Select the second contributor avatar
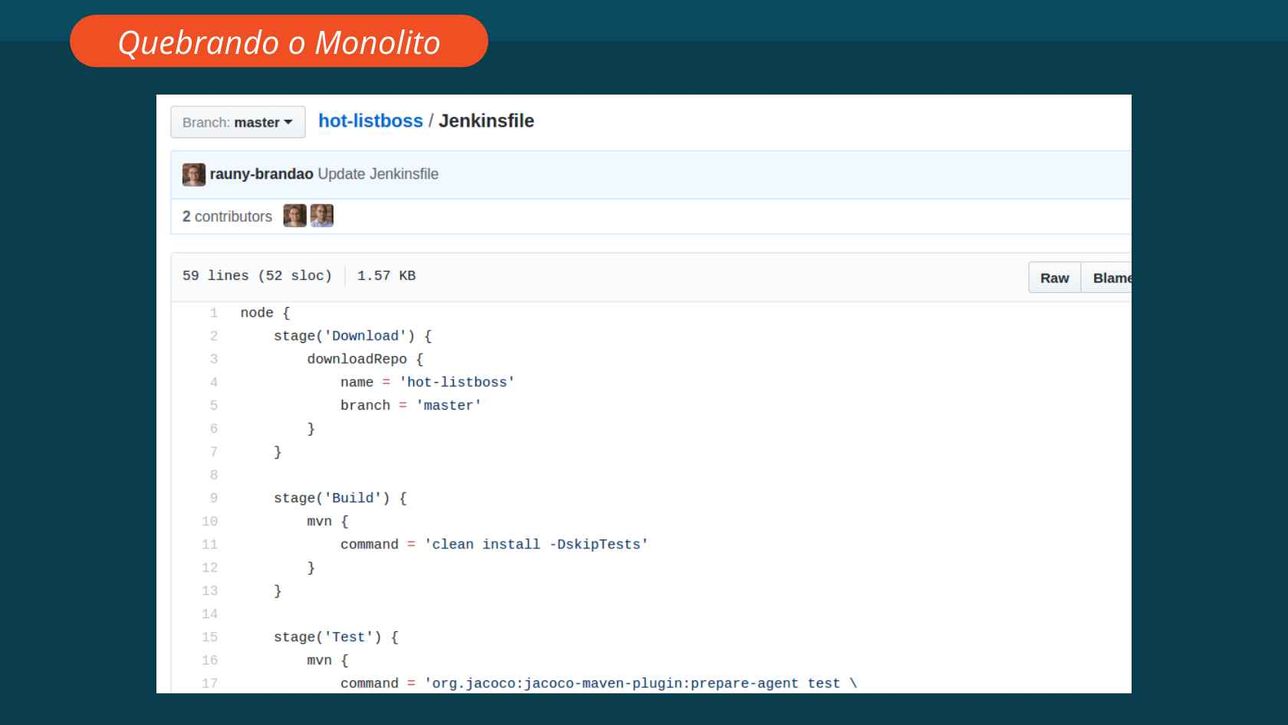 (321, 216)
